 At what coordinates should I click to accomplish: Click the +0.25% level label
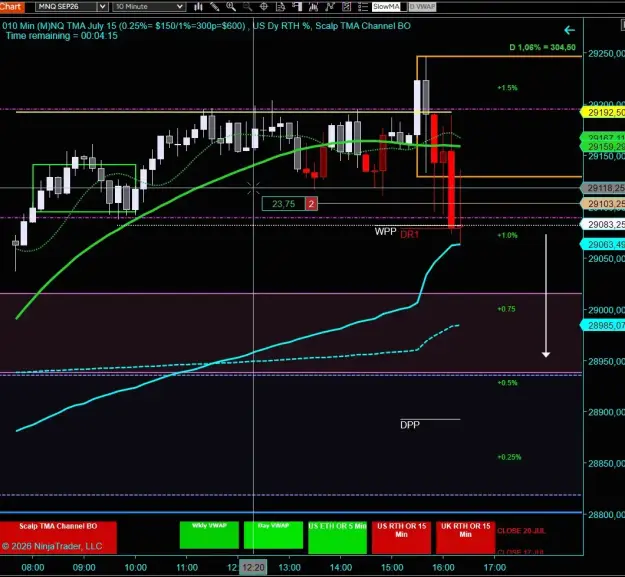(x=509, y=457)
